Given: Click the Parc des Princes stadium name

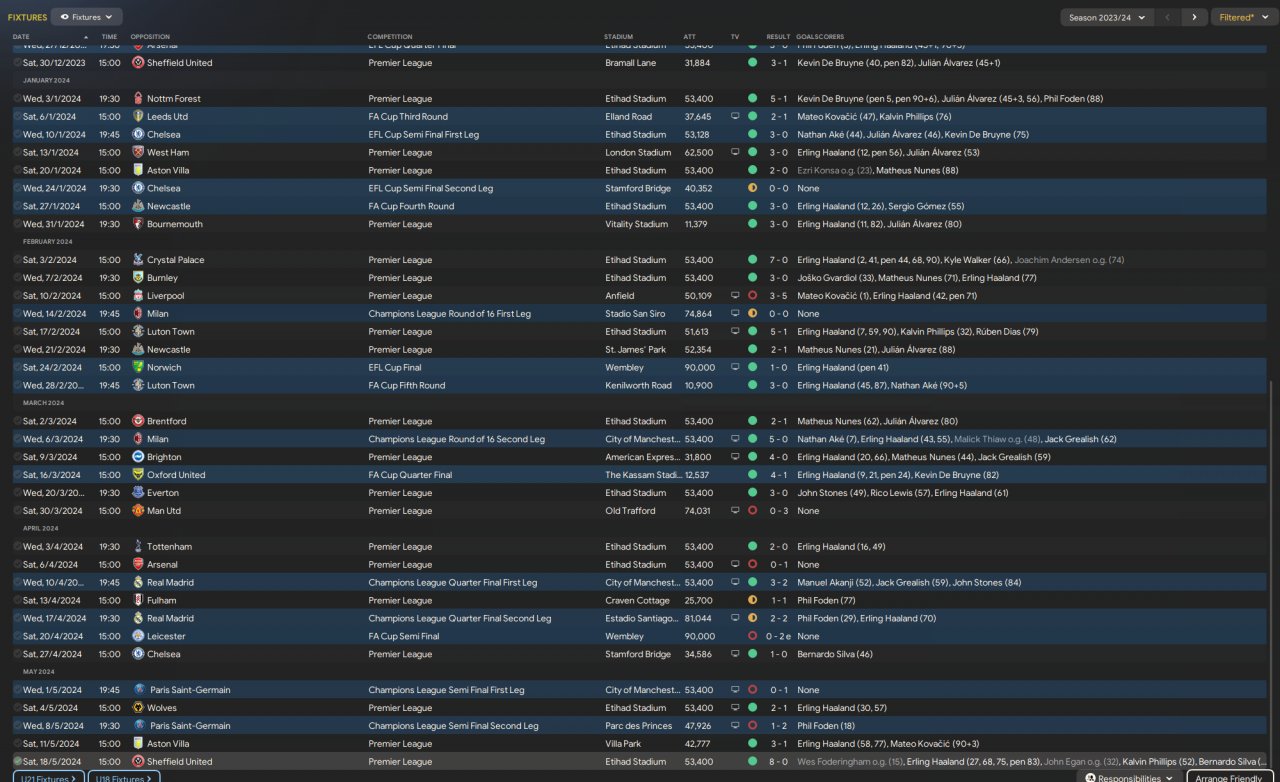Looking at the screenshot, I should (x=637, y=726).
